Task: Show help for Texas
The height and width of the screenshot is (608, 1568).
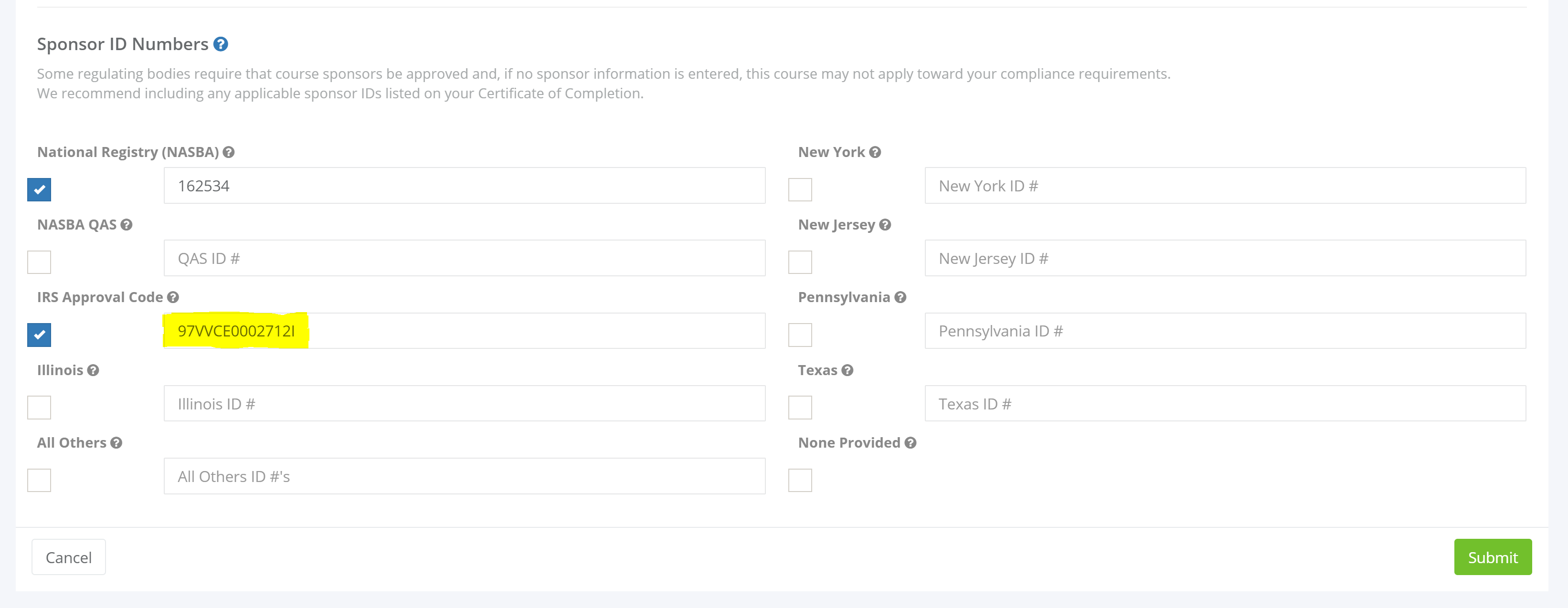Action: pyautogui.click(x=848, y=370)
